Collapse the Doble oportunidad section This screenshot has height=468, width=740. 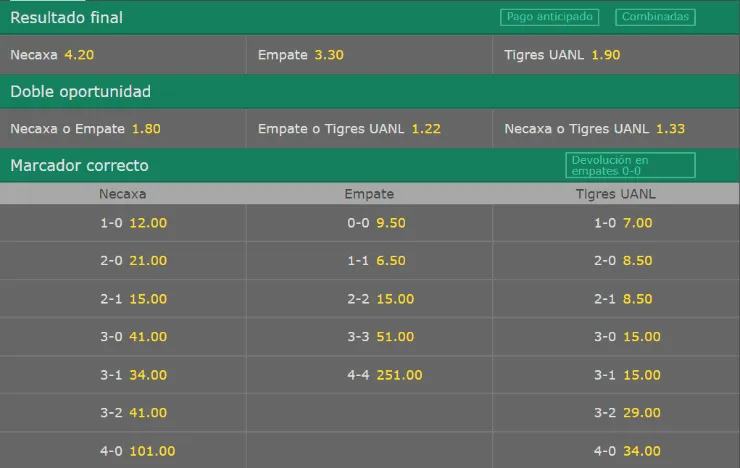tap(80, 92)
